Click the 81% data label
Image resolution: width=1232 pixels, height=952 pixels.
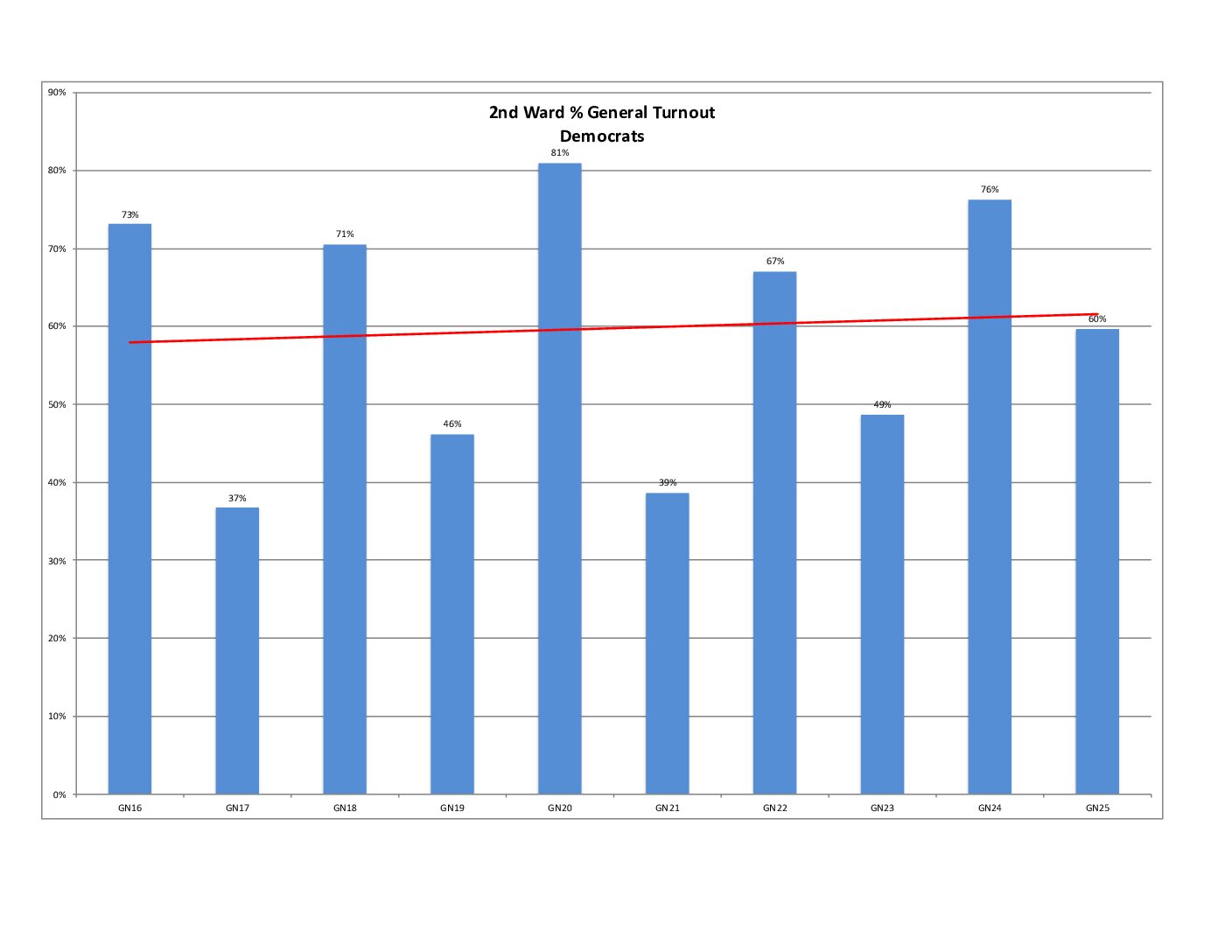(560, 153)
